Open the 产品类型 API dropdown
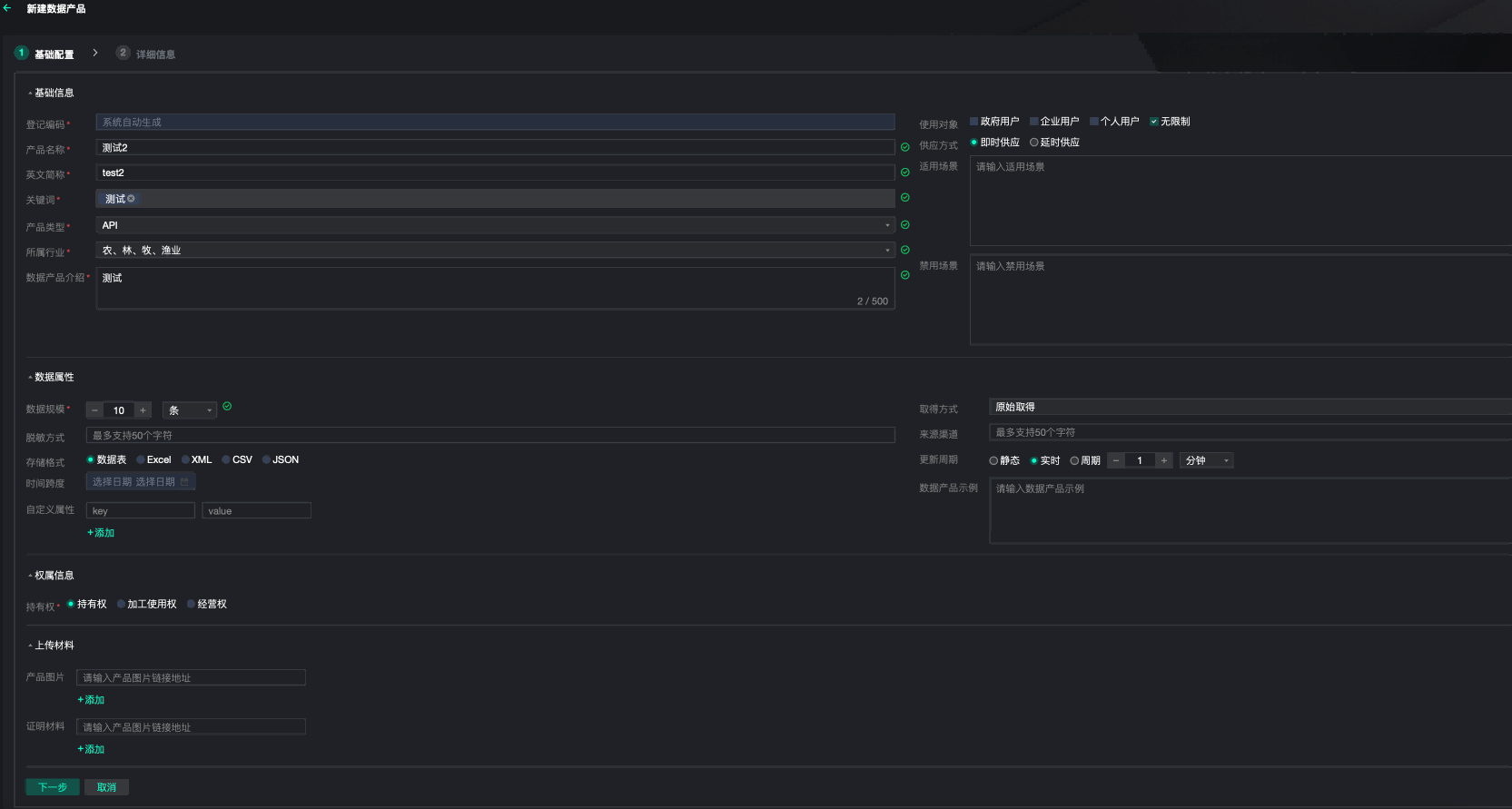Viewport: 1512px width, 809px height. [886, 225]
